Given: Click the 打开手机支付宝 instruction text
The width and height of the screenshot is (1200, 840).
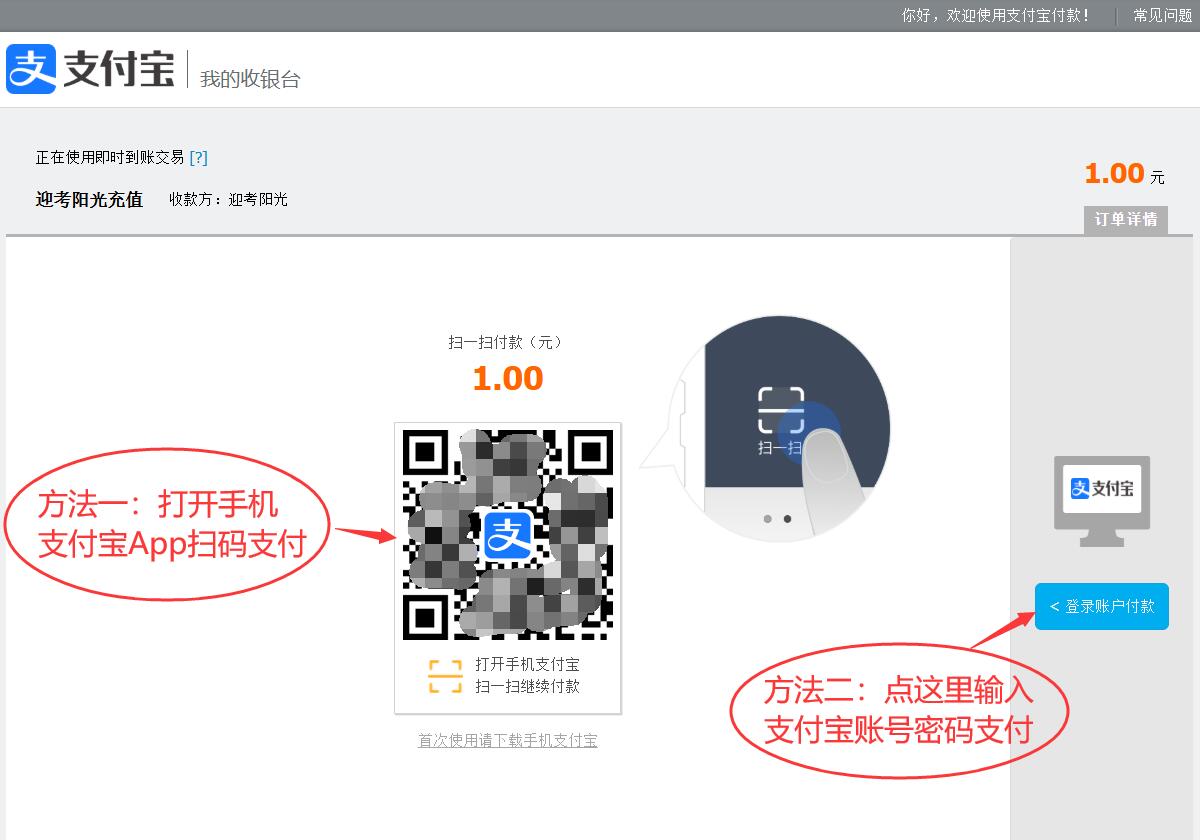Looking at the screenshot, I should (x=527, y=664).
